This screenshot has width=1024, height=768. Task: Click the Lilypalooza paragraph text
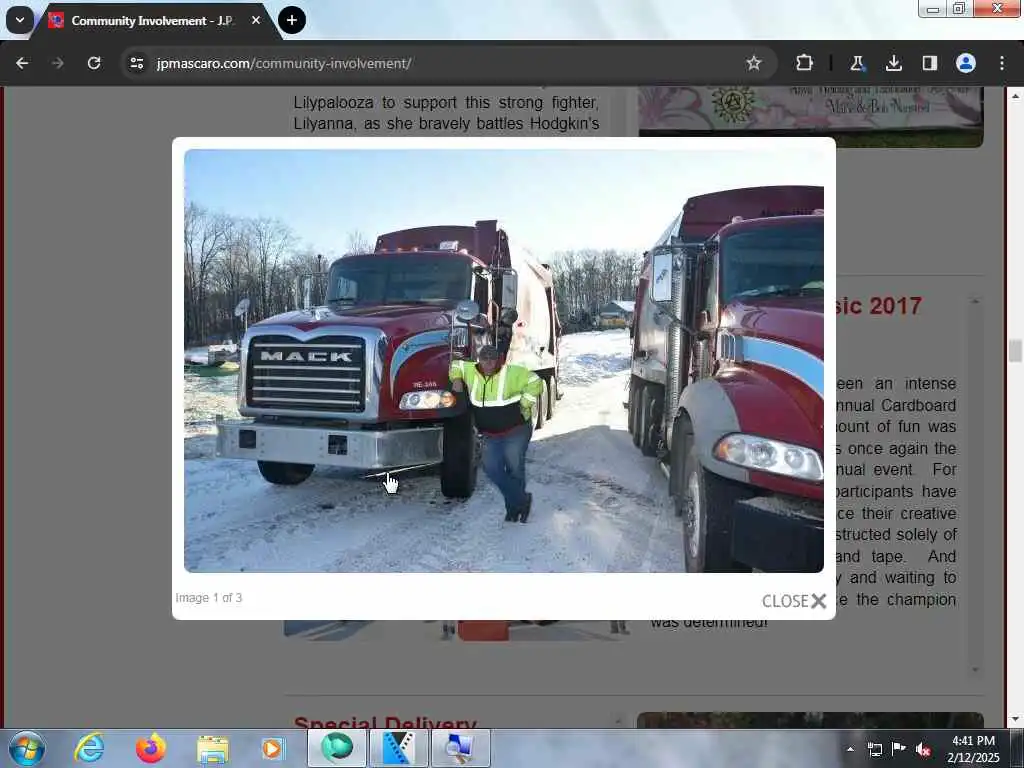click(x=446, y=112)
